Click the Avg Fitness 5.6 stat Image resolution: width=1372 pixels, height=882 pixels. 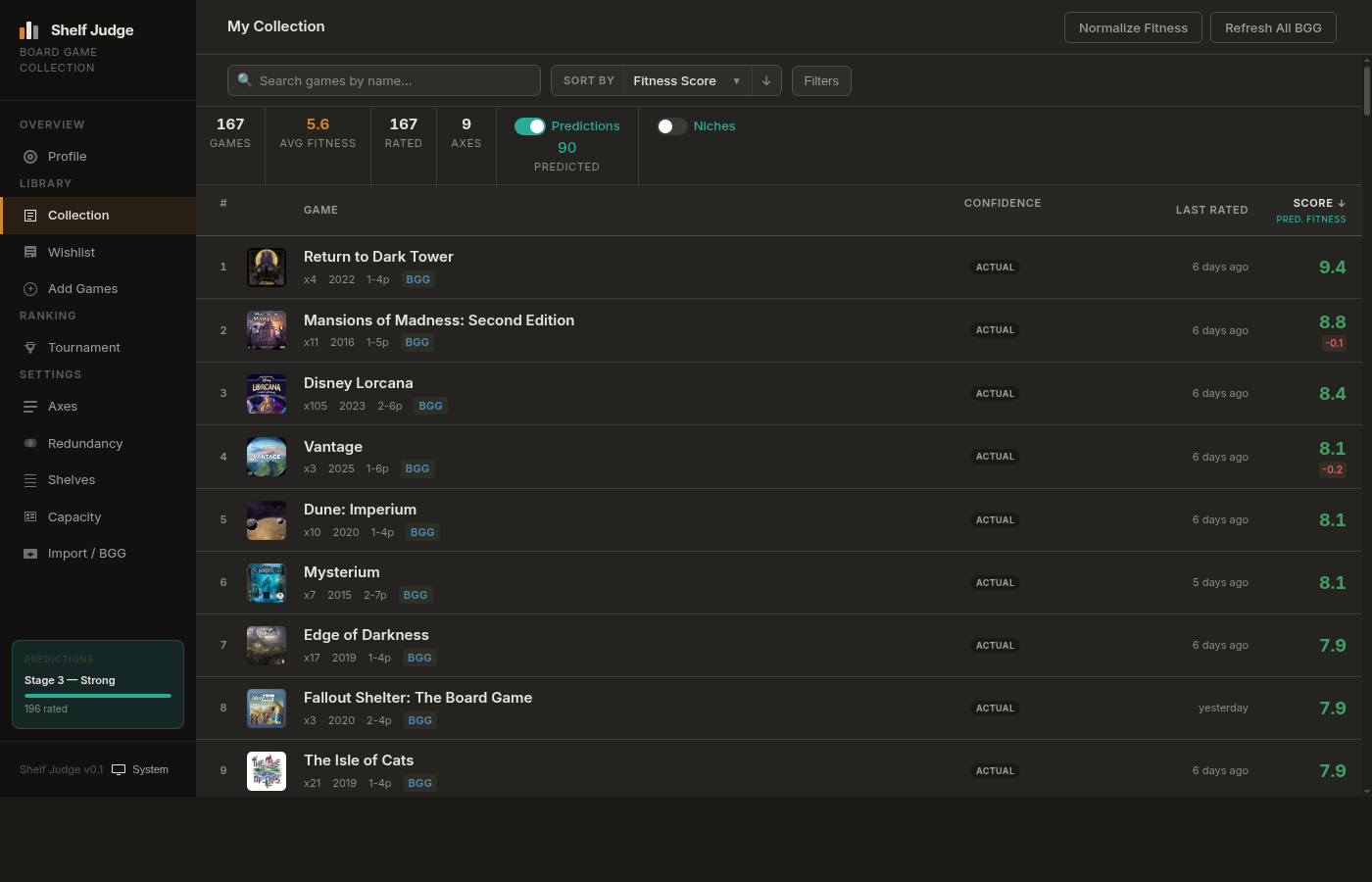[318, 133]
